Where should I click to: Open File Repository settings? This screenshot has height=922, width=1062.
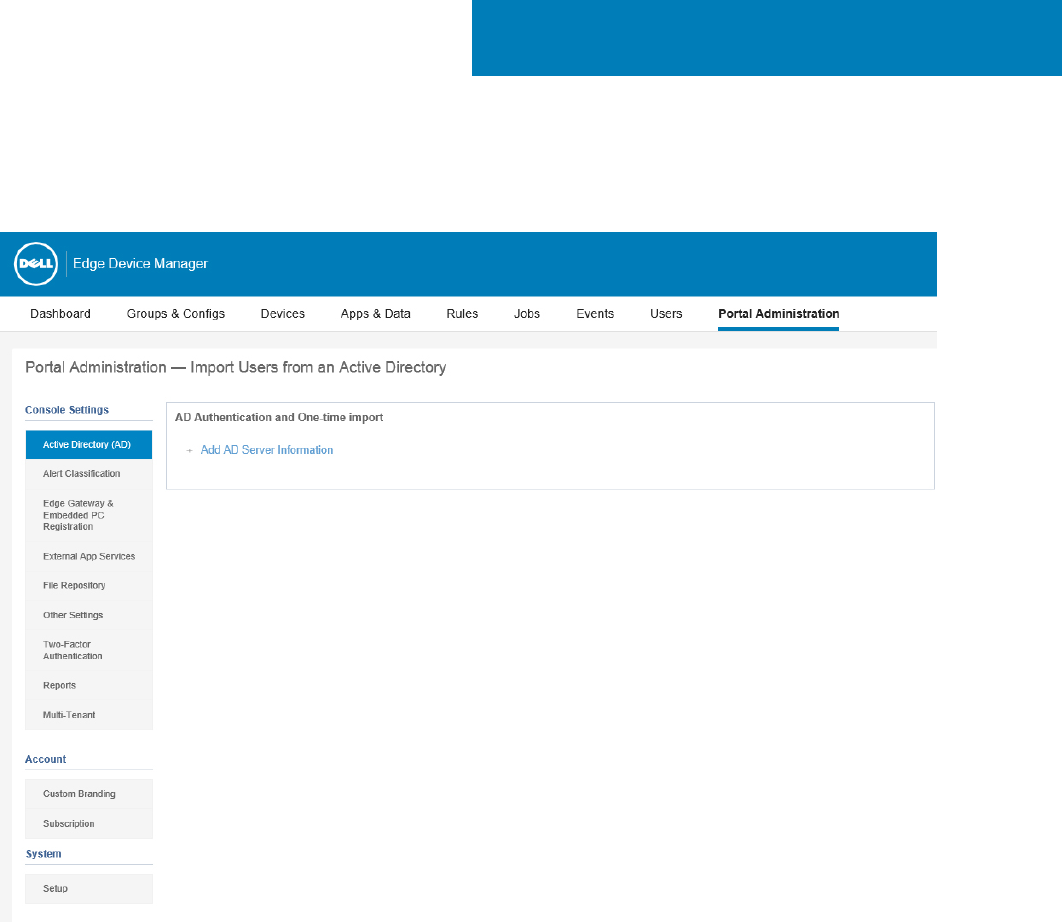tap(89, 585)
